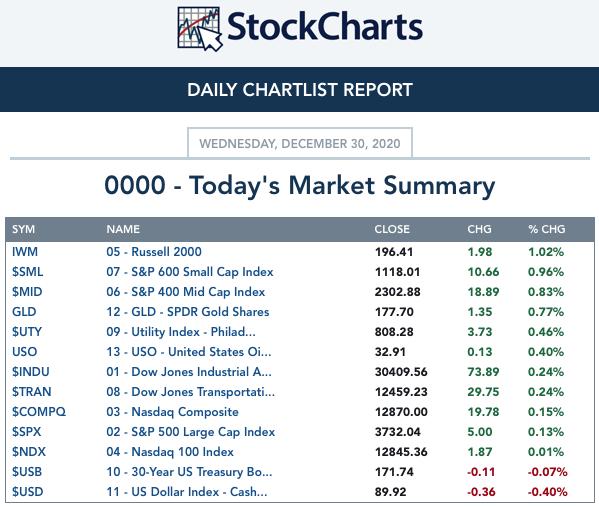This screenshot has height=507, width=599.
Task: Open 02 - S&P 500 Large Cap Index
Action: tap(191, 432)
